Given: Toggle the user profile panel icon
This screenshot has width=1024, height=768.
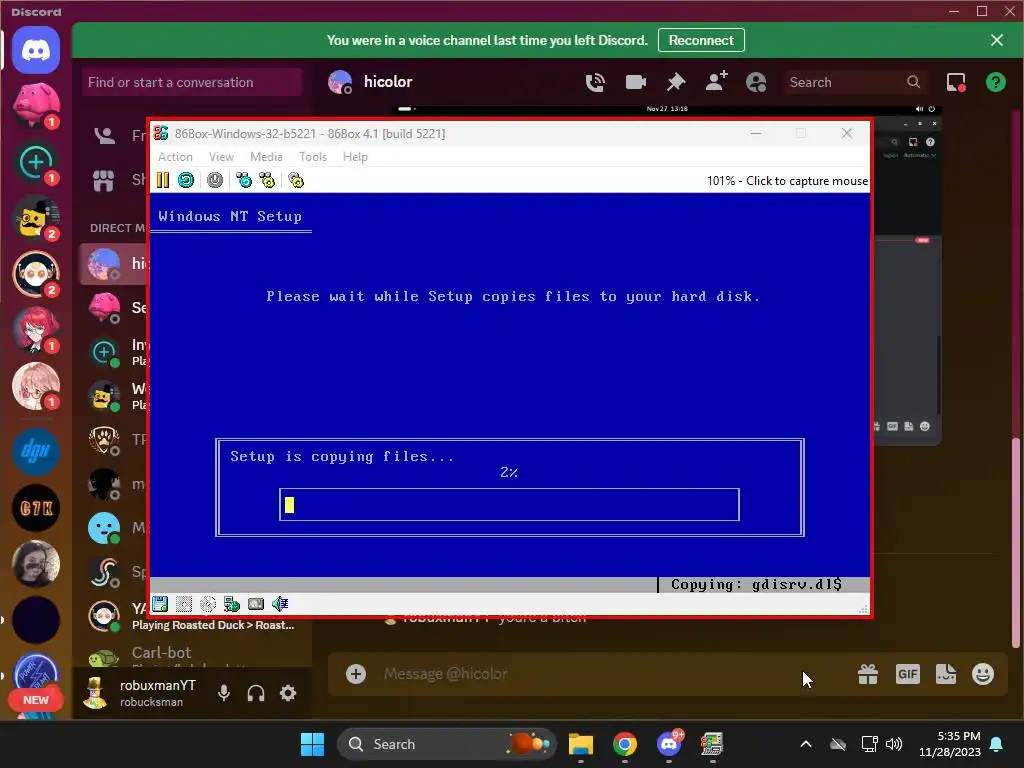Looking at the screenshot, I should (756, 82).
